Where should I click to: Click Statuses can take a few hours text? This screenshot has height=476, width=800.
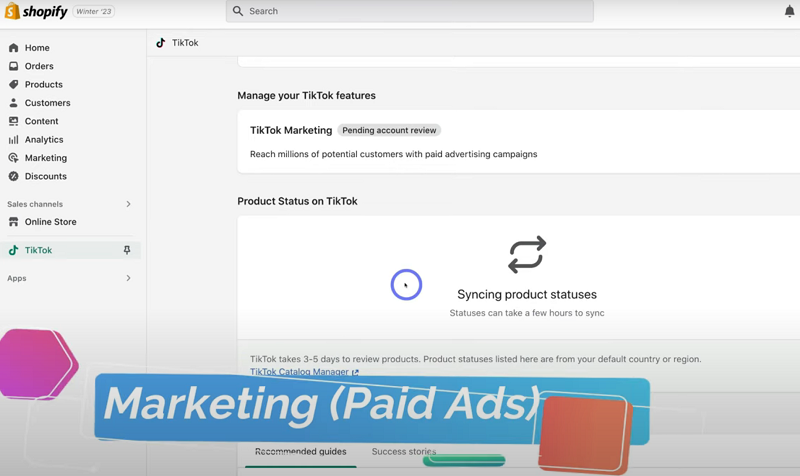coord(527,313)
